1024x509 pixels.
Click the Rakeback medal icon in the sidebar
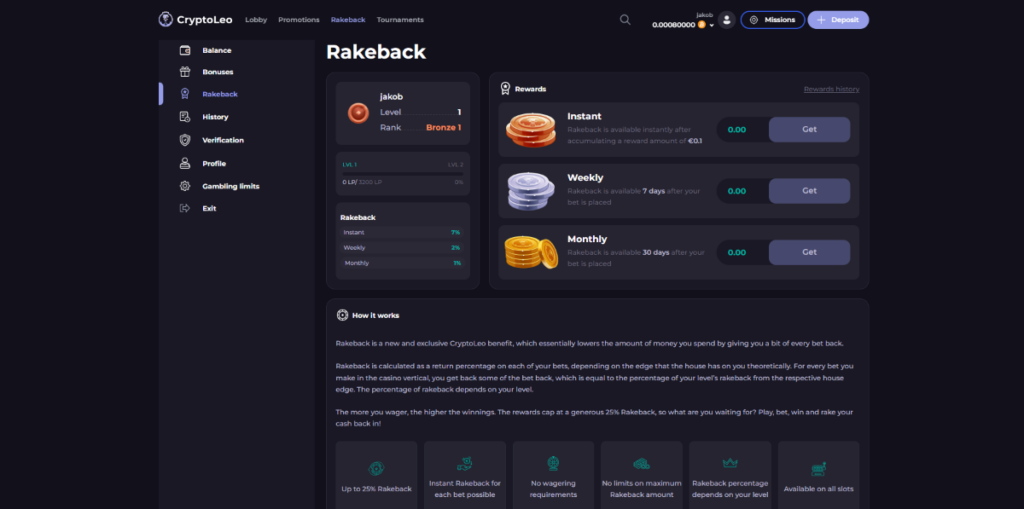point(185,94)
